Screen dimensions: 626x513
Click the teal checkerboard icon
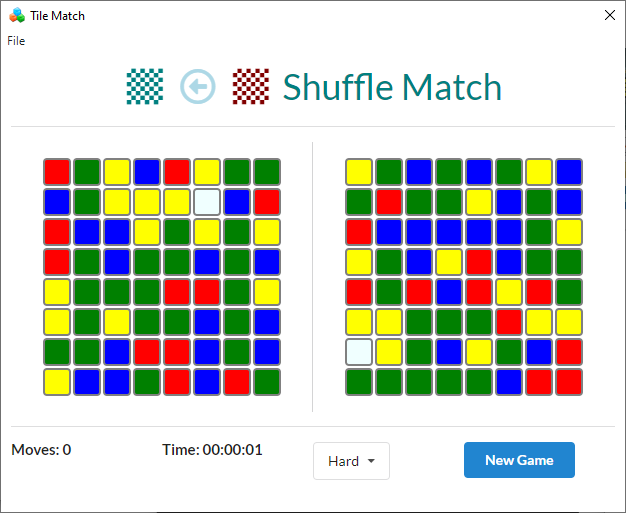(x=145, y=87)
